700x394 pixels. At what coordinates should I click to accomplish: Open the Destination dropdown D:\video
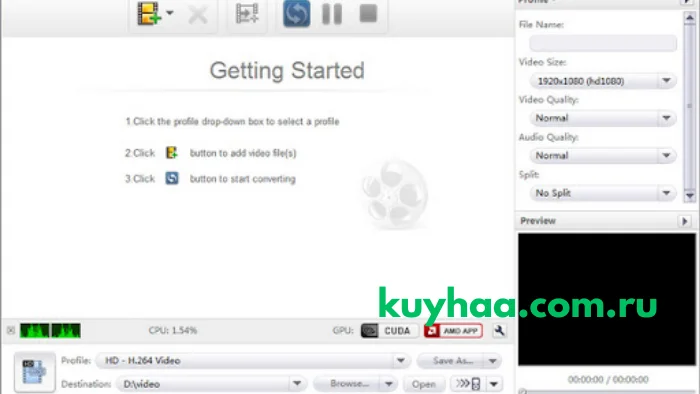pyautogui.click(x=212, y=384)
